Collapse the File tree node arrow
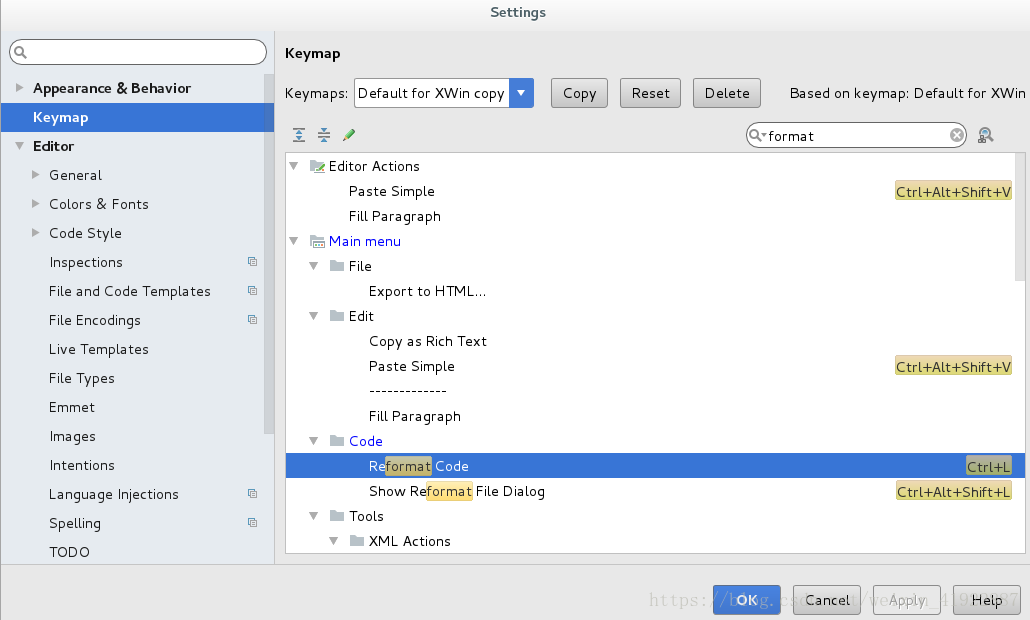 point(314,266)
